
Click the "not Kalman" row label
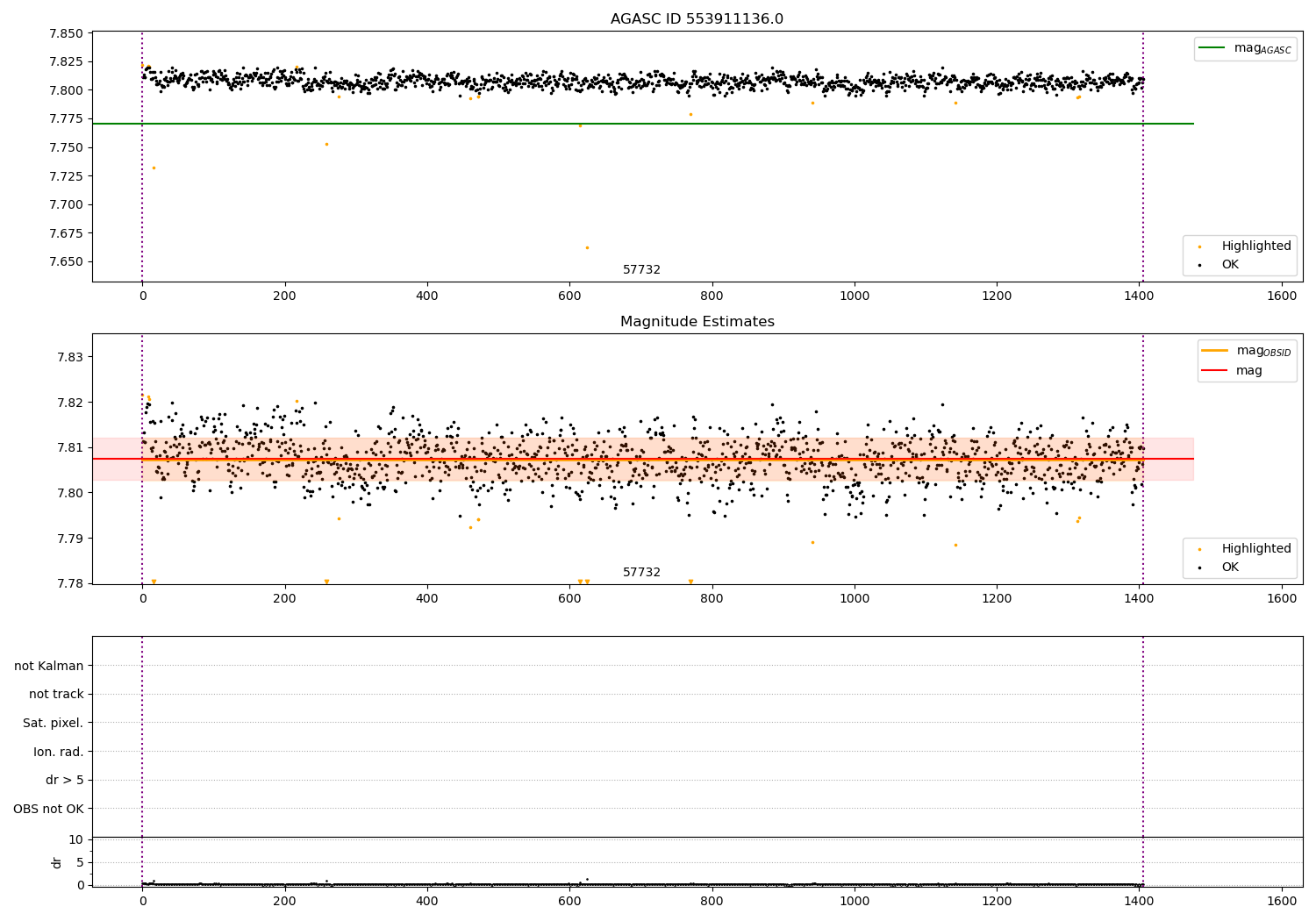49,666
